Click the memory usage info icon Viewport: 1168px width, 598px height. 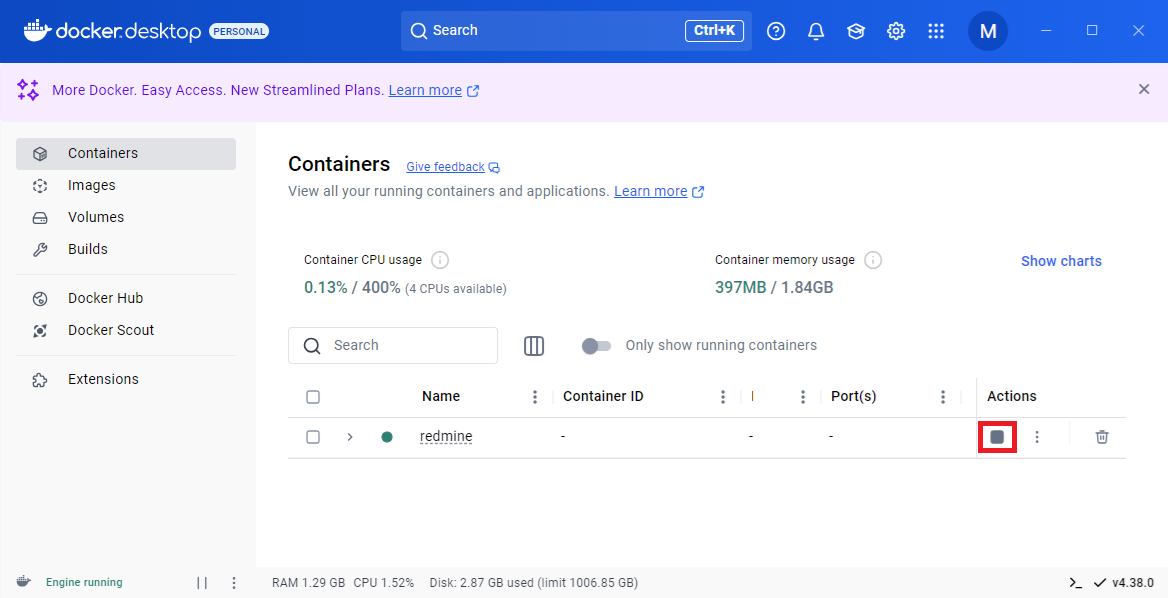coord(873,260)
